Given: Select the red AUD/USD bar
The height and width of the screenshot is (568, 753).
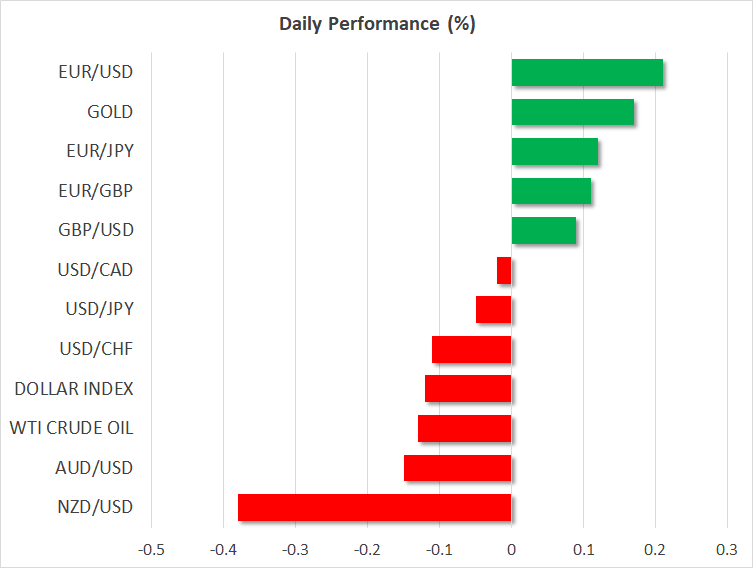Looking at the screenshot, I should [x=457, y=468].
